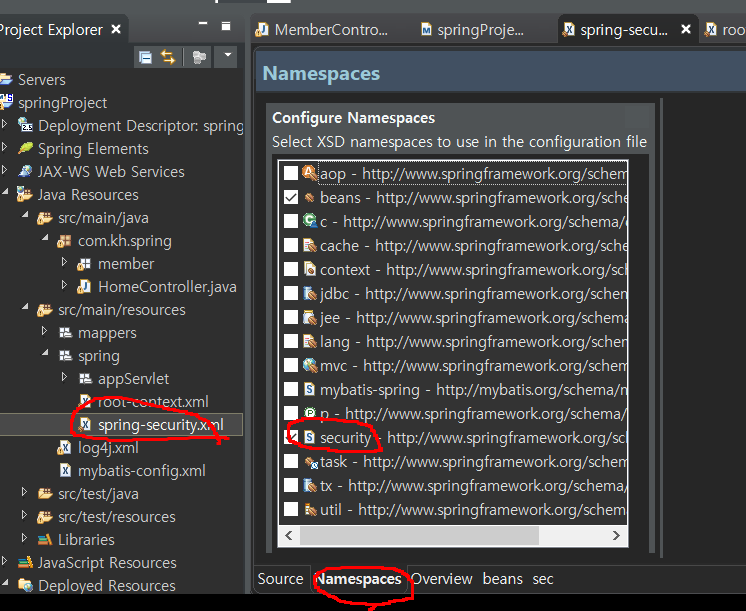Select the Servers project folder icon

click(6, 79)
